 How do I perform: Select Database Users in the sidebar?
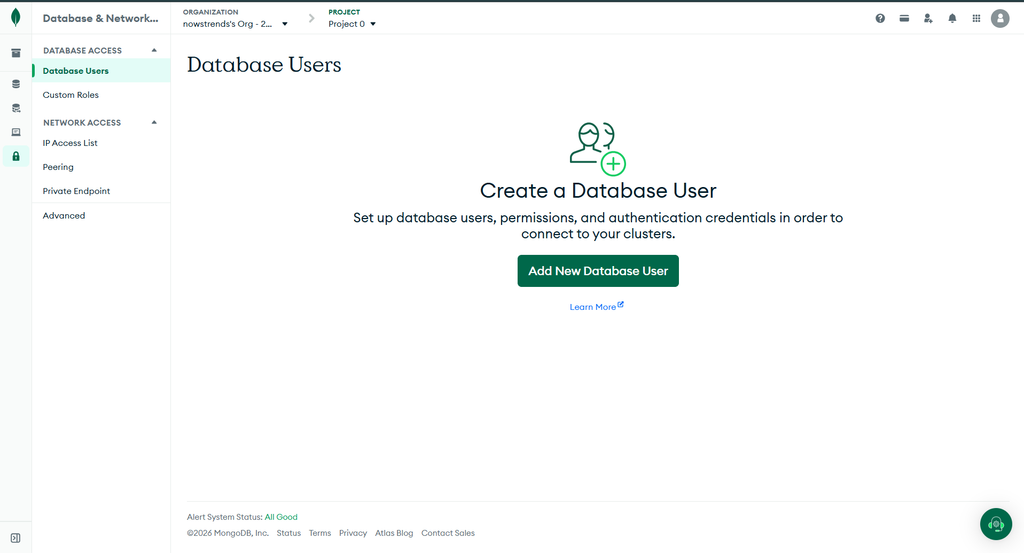pos(101,71)
